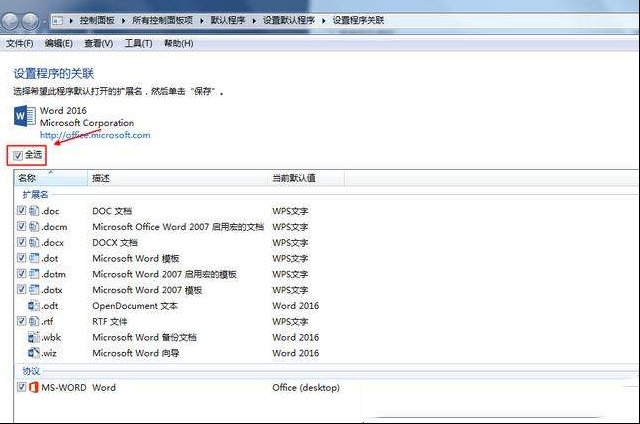The height and width of the screenshot is (424, 640).
Task: Click the Back navigation arrow button
Action: (x=11, y=21)
